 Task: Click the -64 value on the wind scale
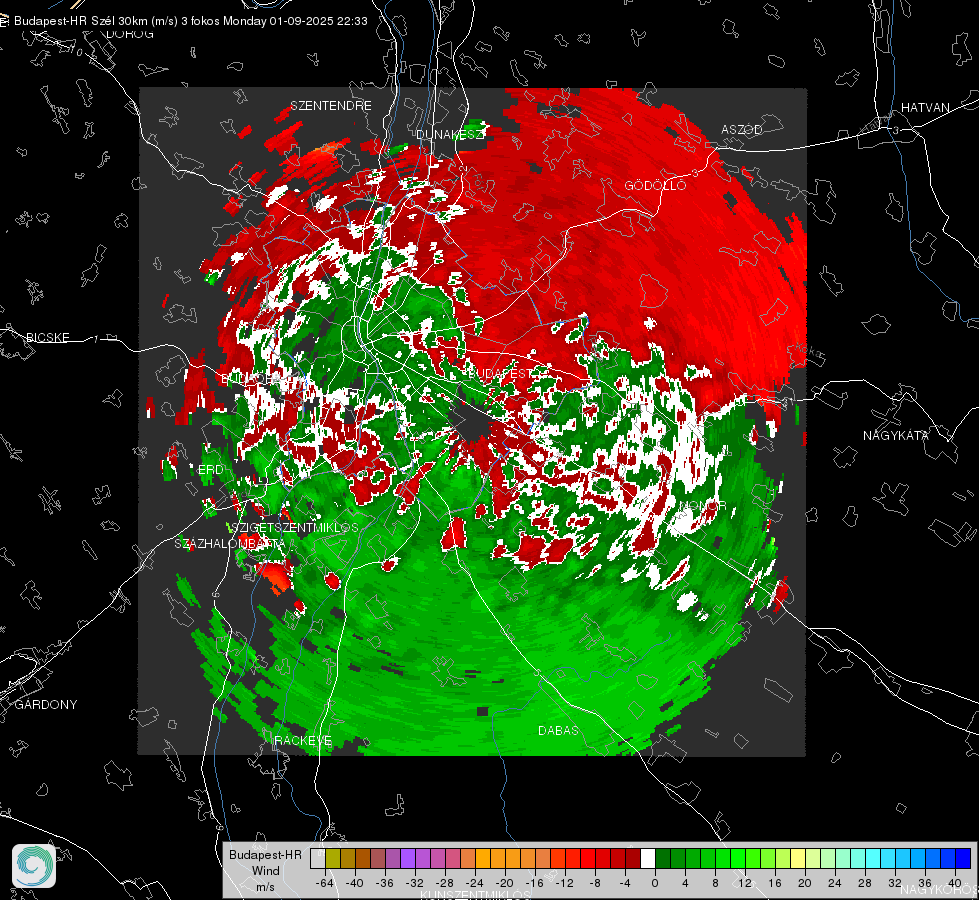click(x=325, y=883)
